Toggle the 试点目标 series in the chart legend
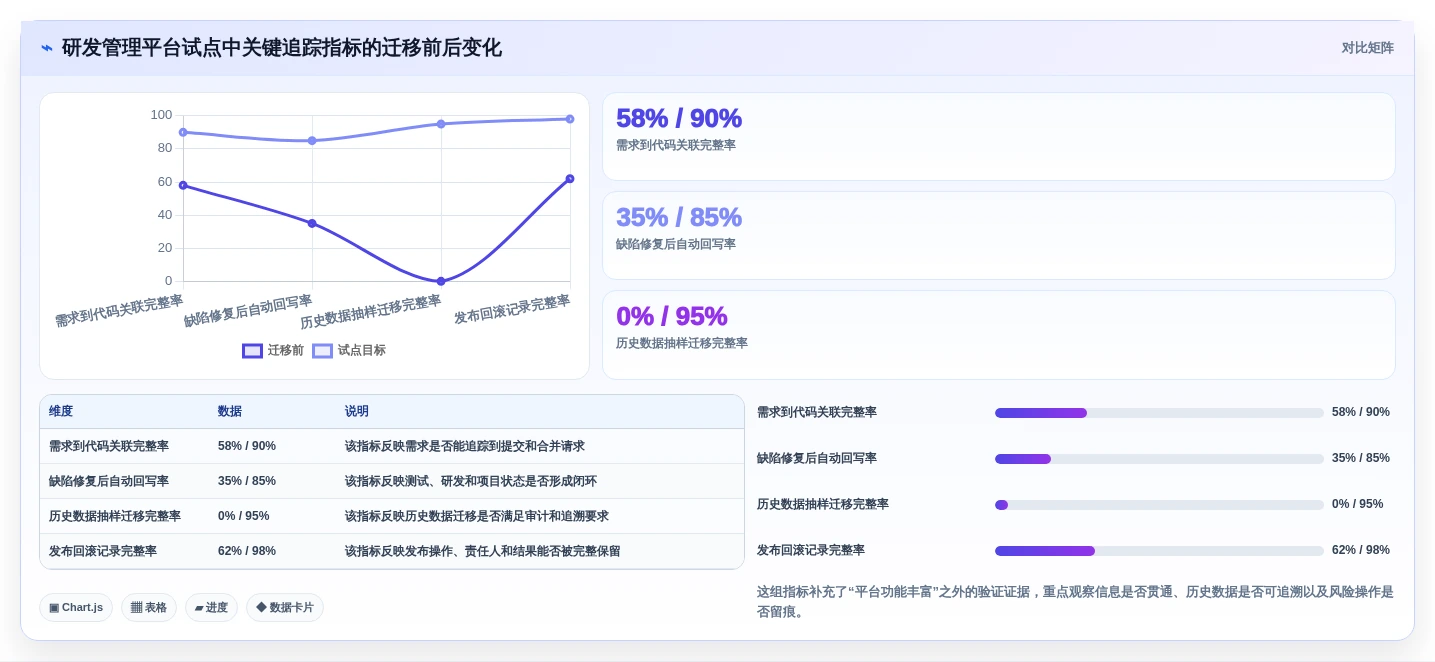The width and height of the screenshot is (1435, 662). (x=349, y=351)
